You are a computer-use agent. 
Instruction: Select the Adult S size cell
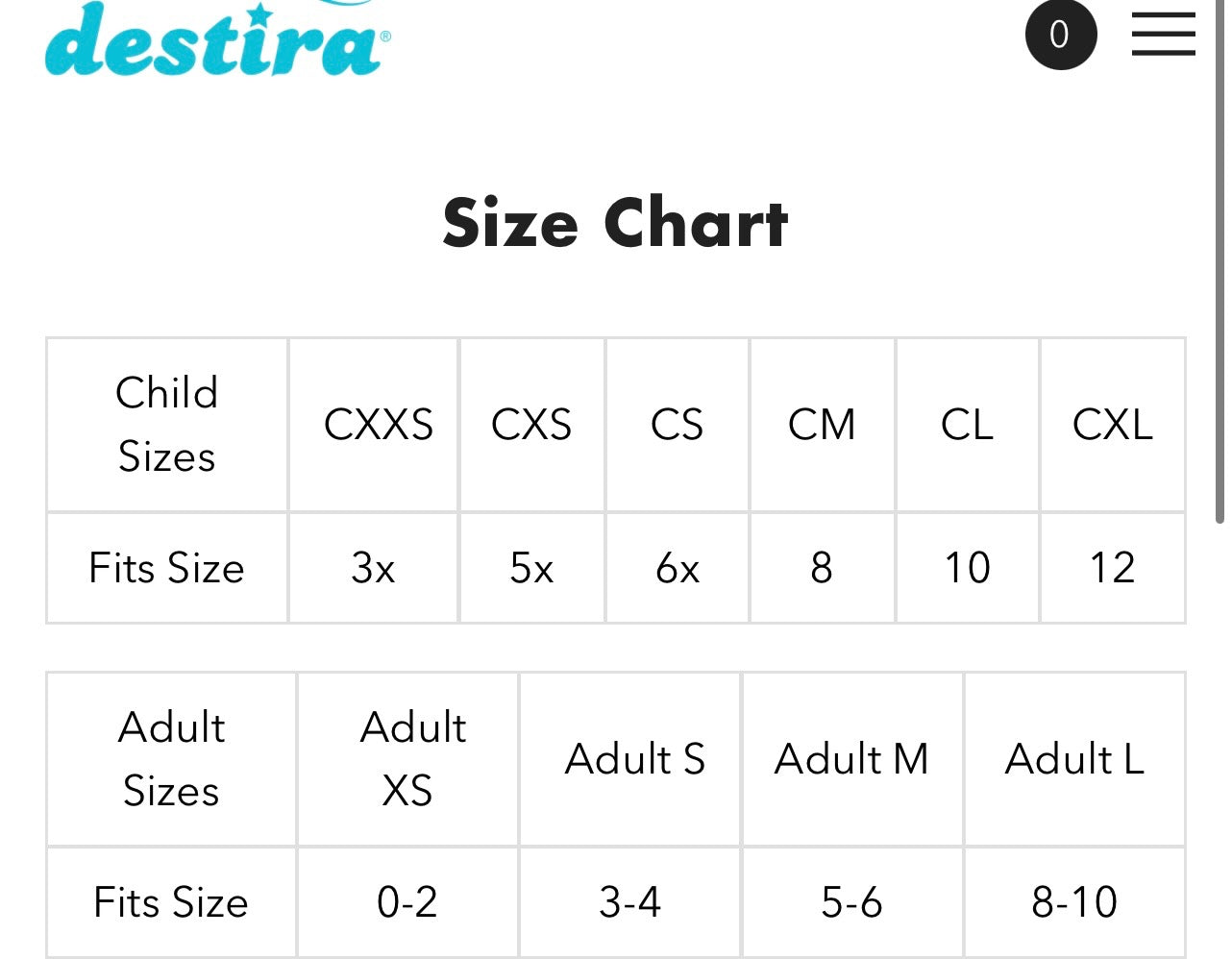coord(634,759)
